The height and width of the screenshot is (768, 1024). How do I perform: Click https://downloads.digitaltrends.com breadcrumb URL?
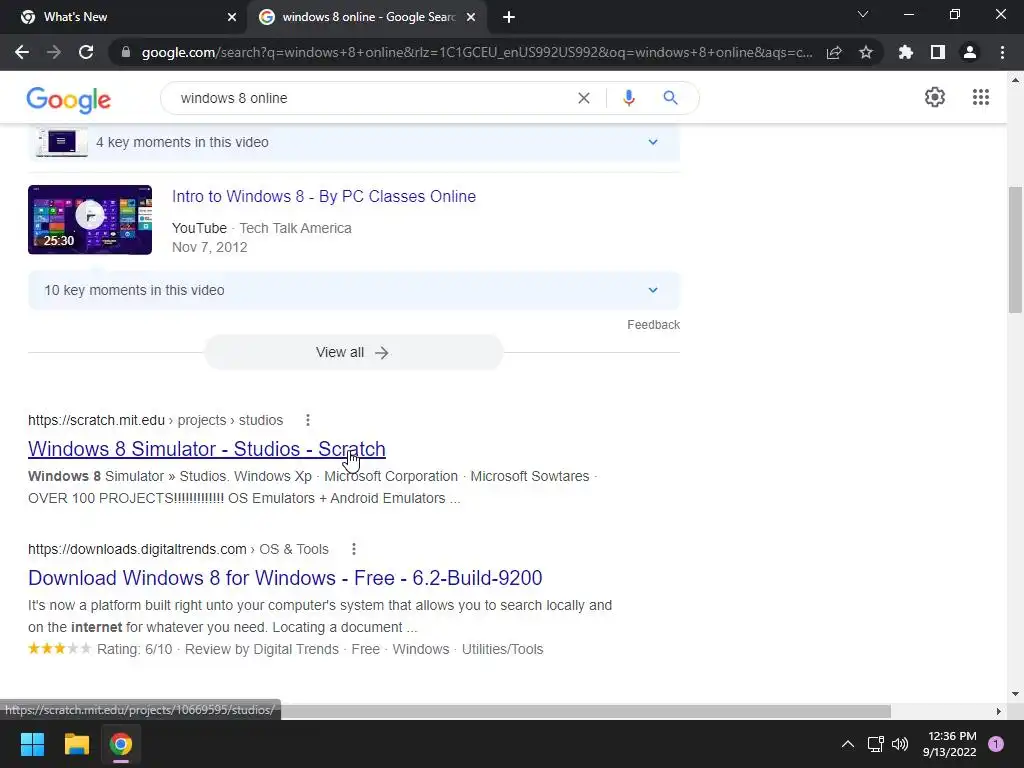point(137,549)
